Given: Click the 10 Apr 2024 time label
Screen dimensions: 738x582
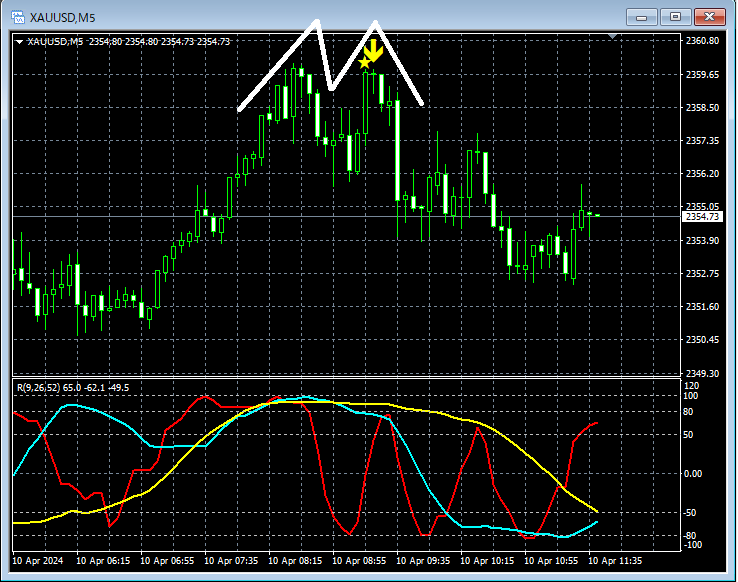Looking at the screenshot, I should point(38,561).
